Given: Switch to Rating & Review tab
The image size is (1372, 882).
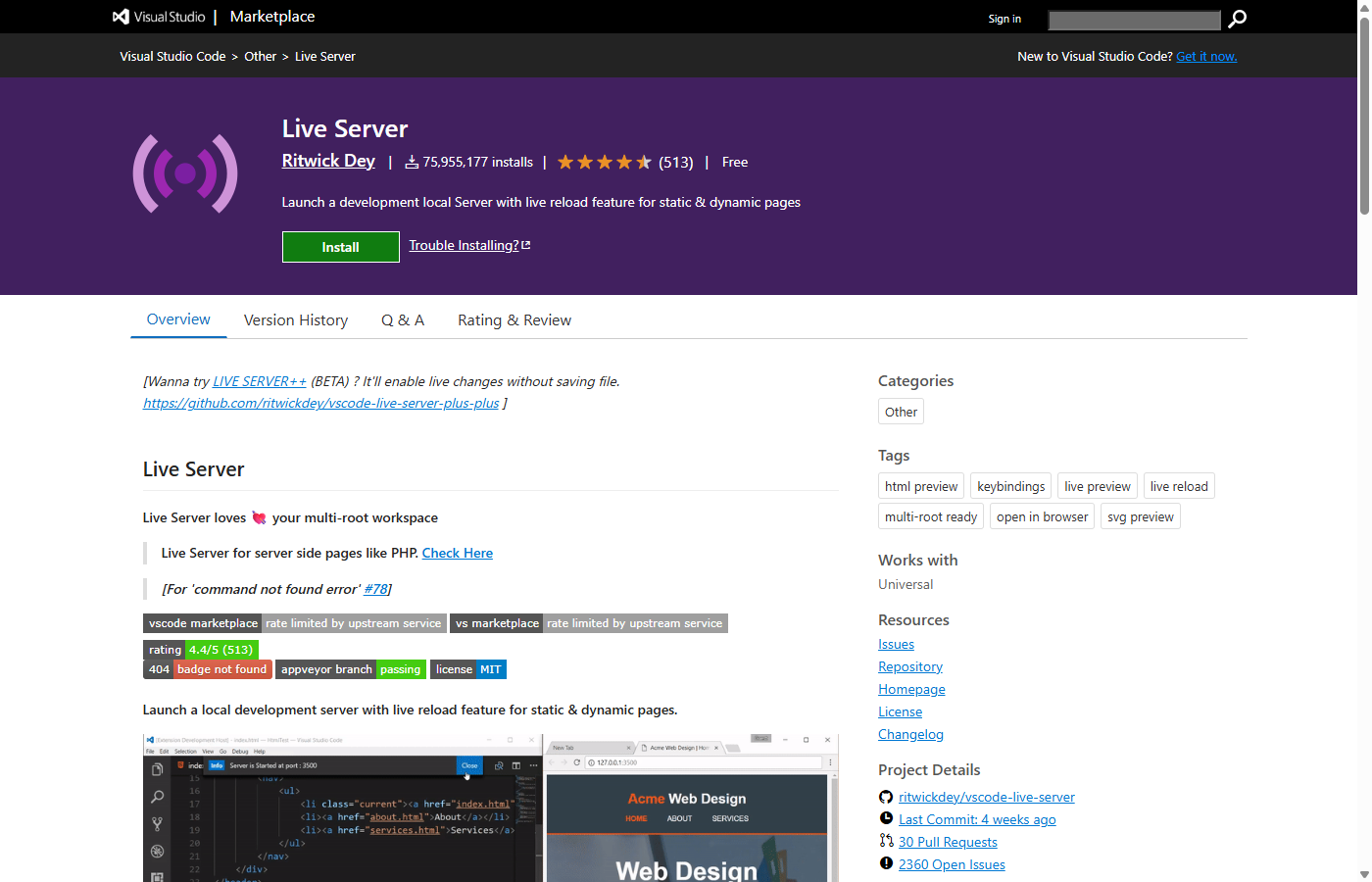Looking at the screenshot, I should pos(514,320).
